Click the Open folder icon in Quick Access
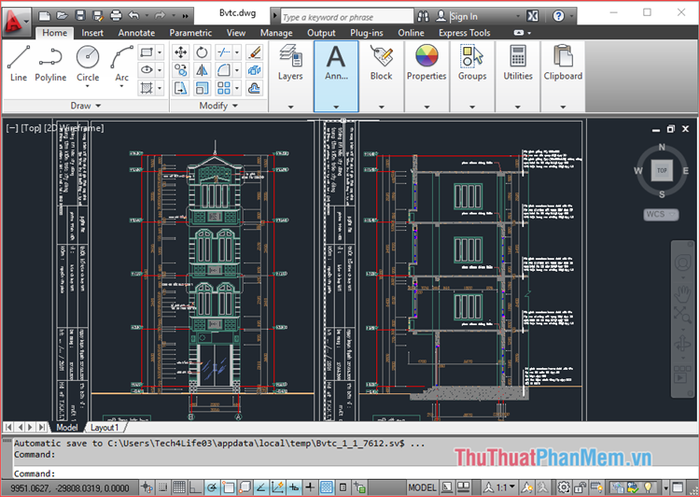700x497 pixels. pos(62,16)
